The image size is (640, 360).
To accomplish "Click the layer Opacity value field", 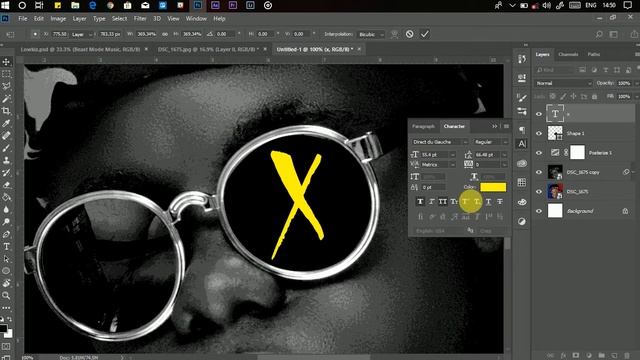I will 624,83.
